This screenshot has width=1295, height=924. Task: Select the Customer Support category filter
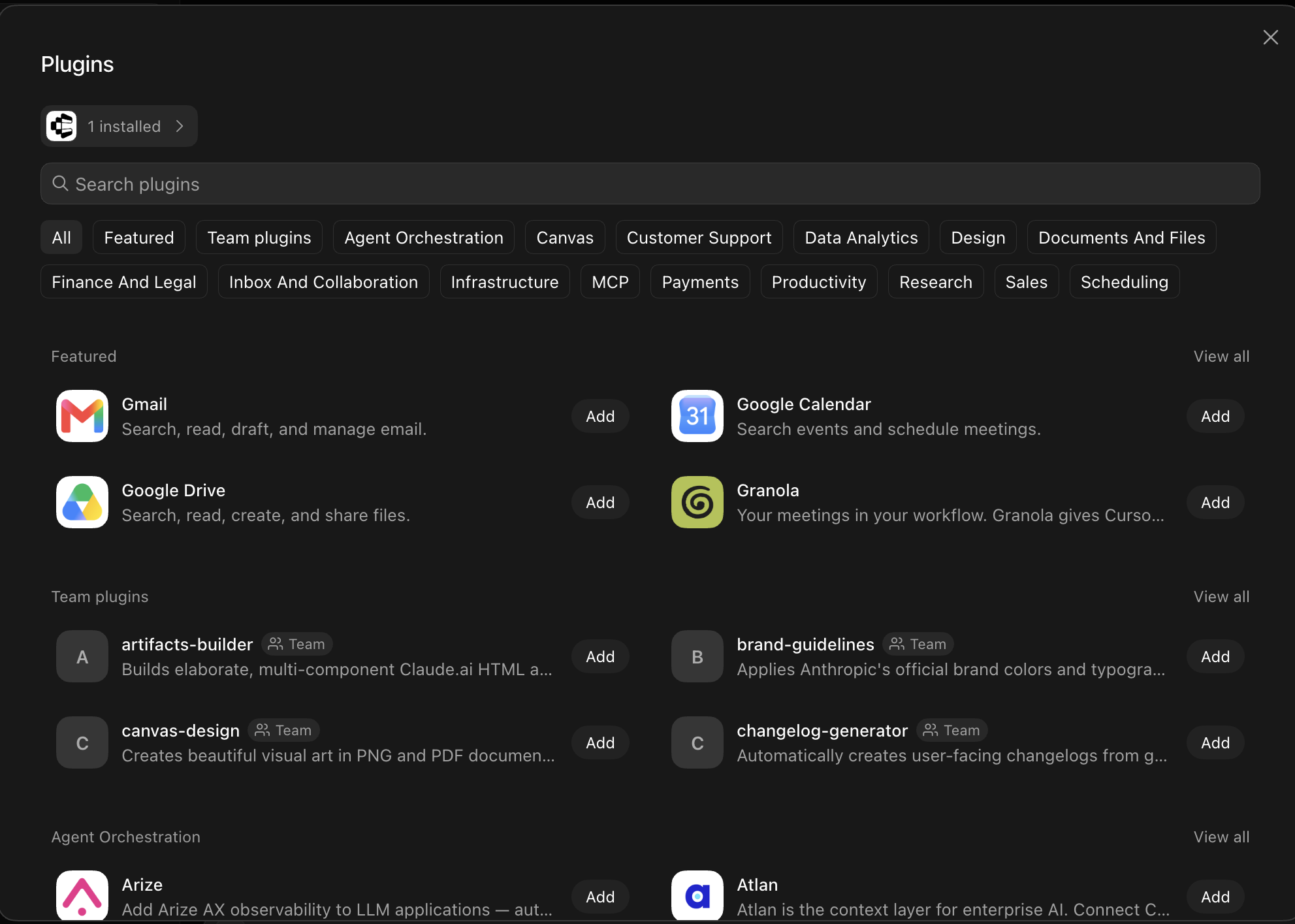[x=699, y=237]
